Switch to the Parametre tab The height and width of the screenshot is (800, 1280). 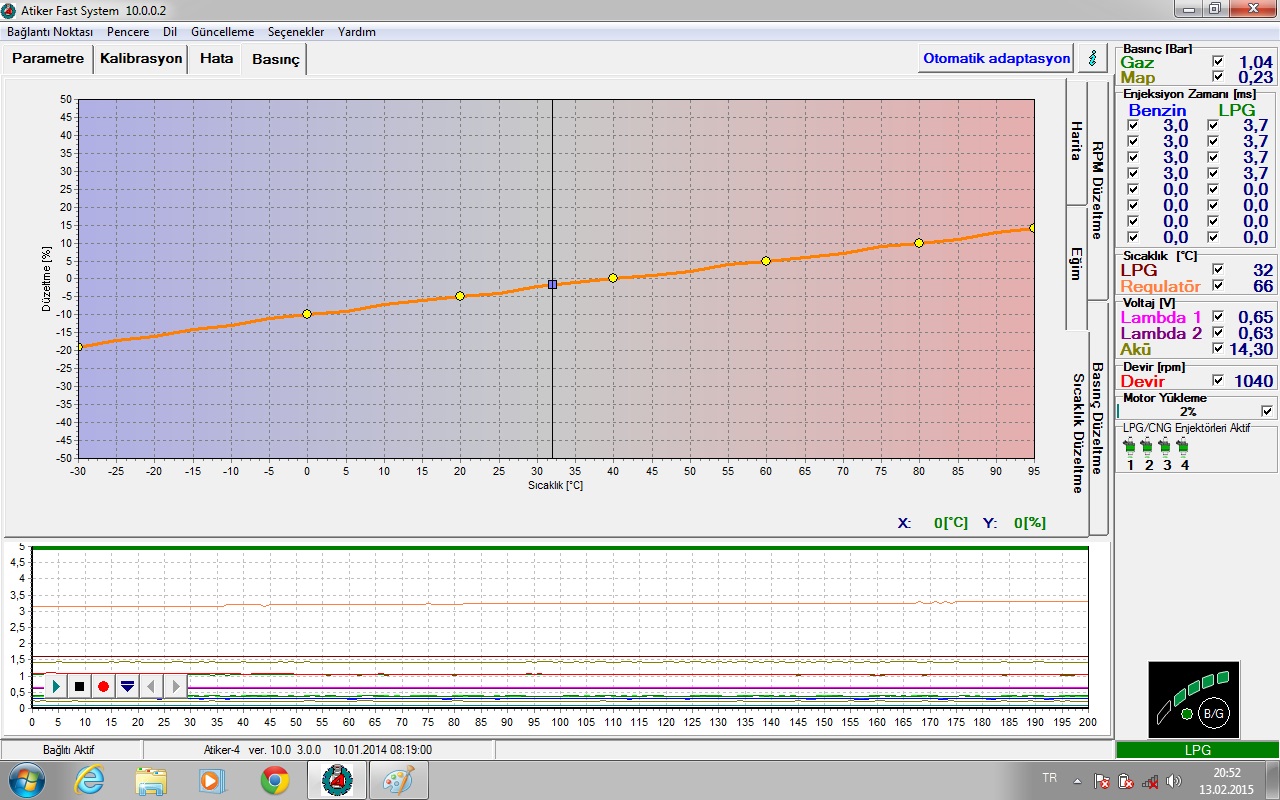(x=48, y=59)
